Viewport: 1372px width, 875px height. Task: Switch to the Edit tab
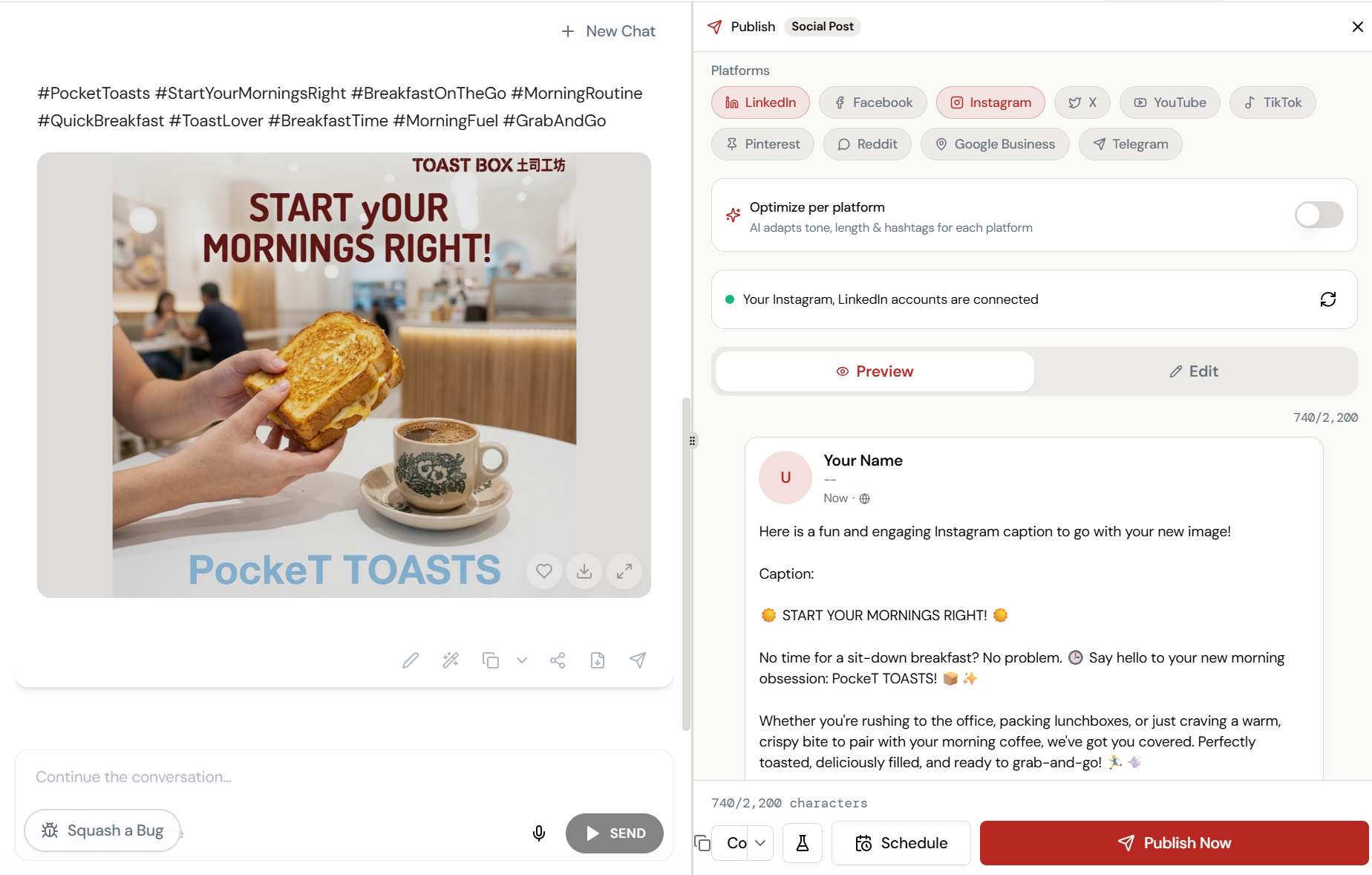[x=1194, y=371]
